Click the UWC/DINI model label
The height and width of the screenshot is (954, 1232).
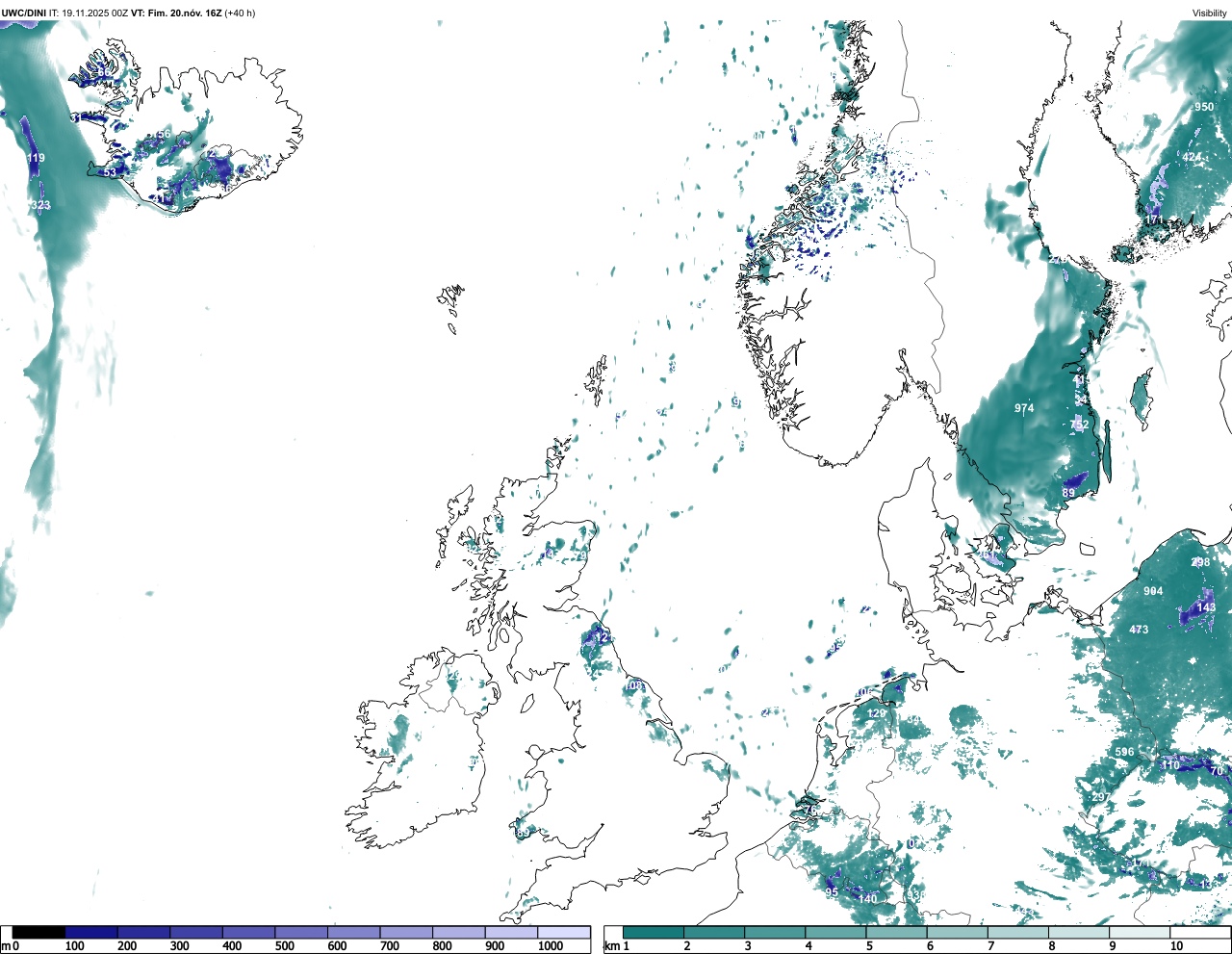tap(23, 13)
